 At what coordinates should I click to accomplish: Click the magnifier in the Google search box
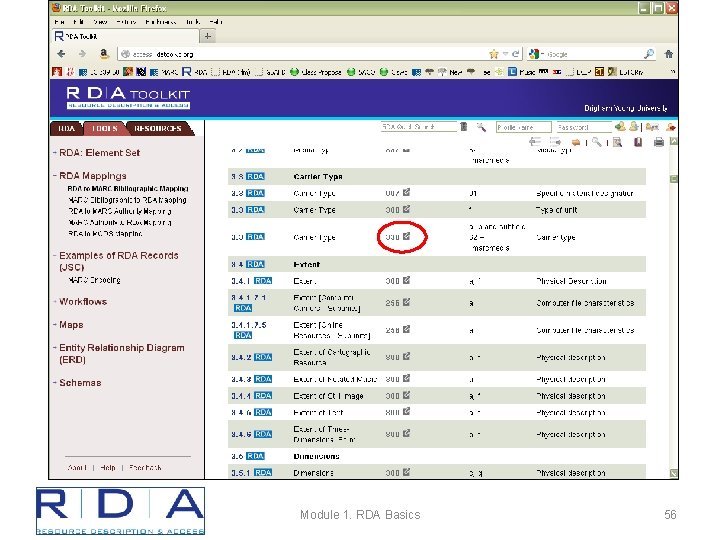648,54
